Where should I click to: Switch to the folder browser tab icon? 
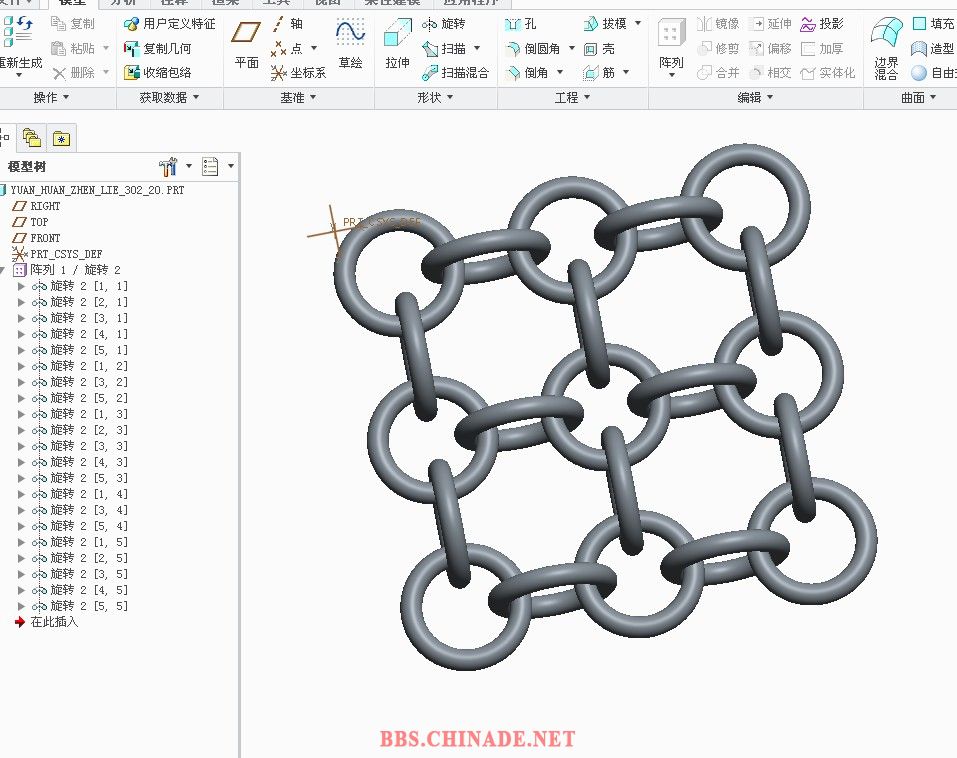[x=32, y=139]
